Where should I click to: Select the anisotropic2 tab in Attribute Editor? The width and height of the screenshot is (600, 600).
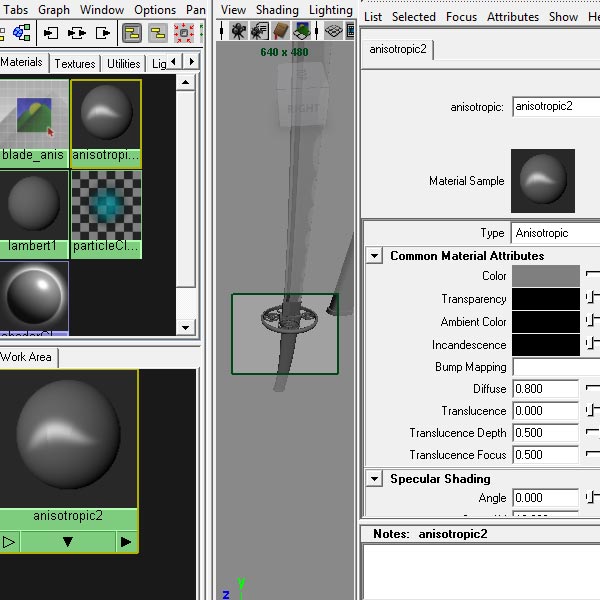pyautogui.click(x=398, y=49)
